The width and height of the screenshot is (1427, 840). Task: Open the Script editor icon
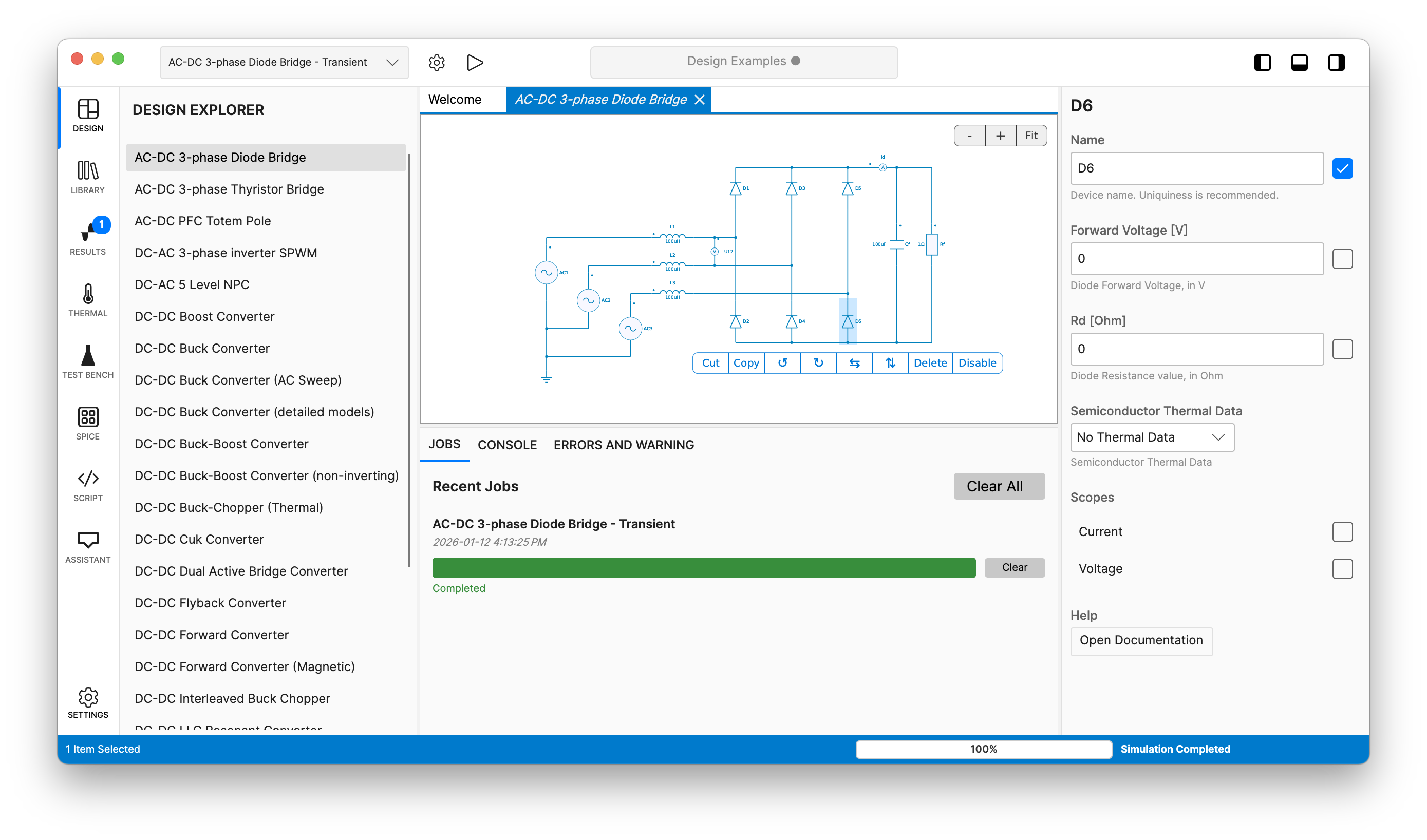(x=88, y=485)
